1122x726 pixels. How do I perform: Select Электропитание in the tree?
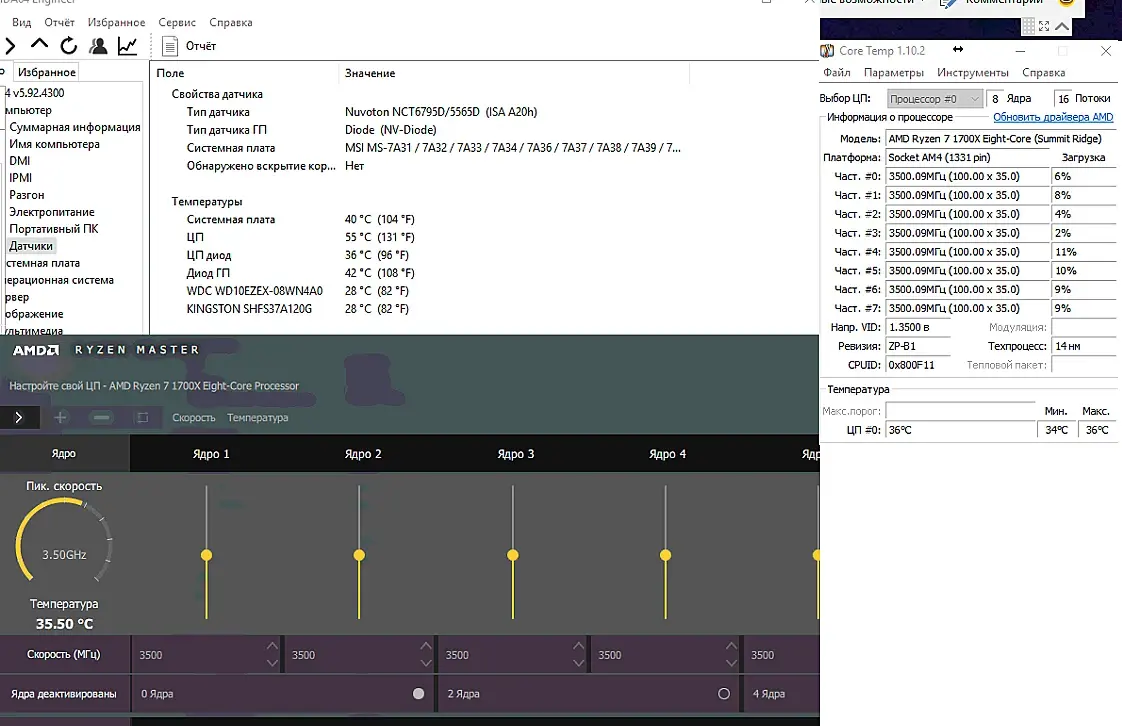point(52,212)
